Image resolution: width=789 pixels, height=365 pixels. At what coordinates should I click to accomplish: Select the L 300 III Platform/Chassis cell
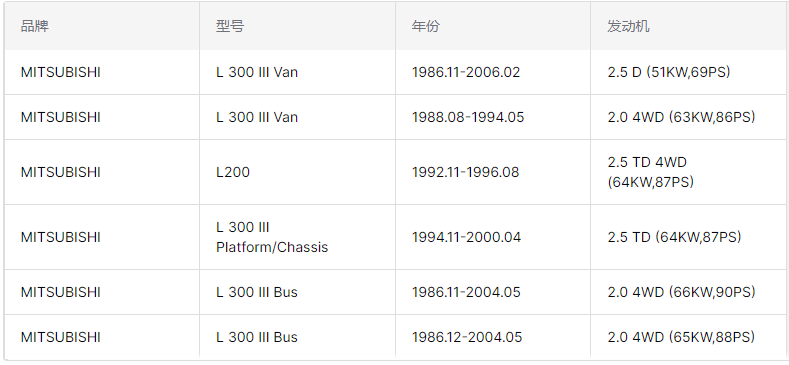(x=272, y=237)
